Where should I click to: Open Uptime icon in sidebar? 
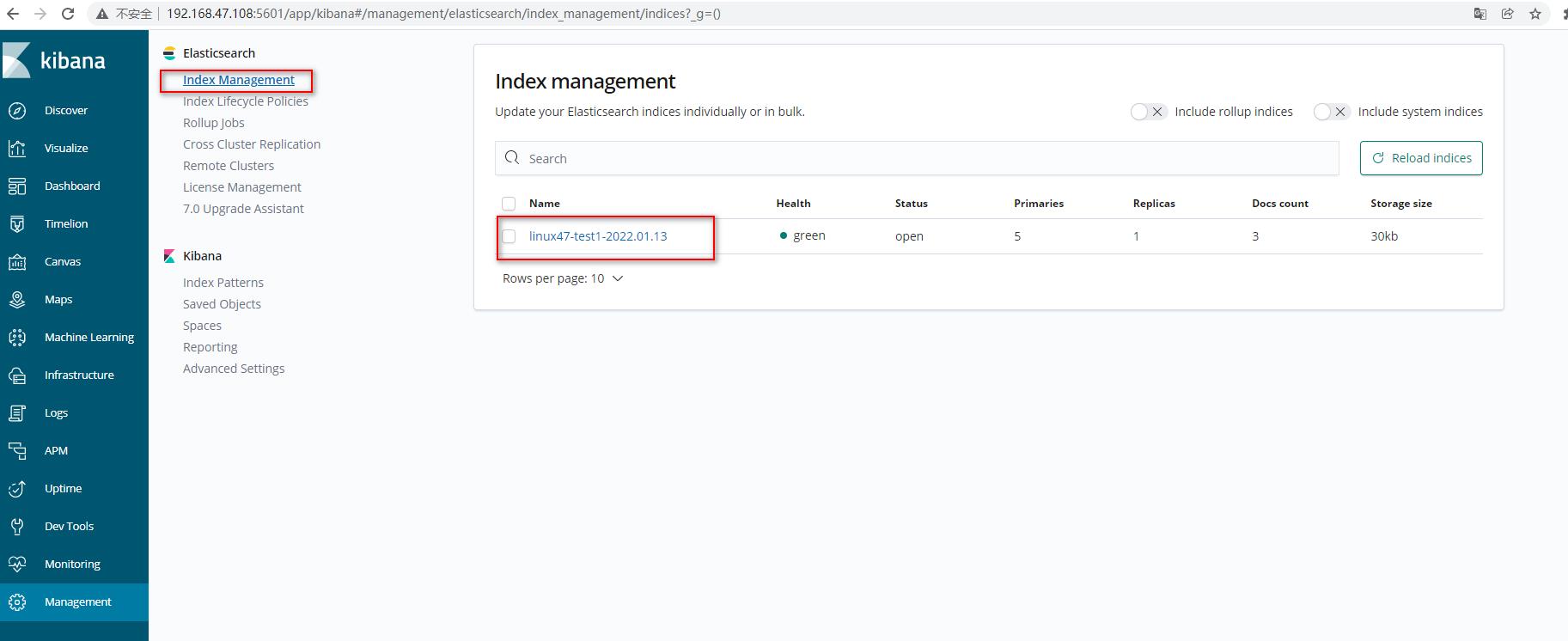pos(17,488)
